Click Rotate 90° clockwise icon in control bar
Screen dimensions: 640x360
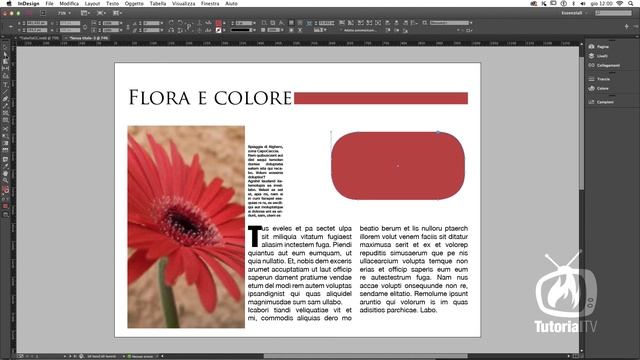click(x=171, y=23)
